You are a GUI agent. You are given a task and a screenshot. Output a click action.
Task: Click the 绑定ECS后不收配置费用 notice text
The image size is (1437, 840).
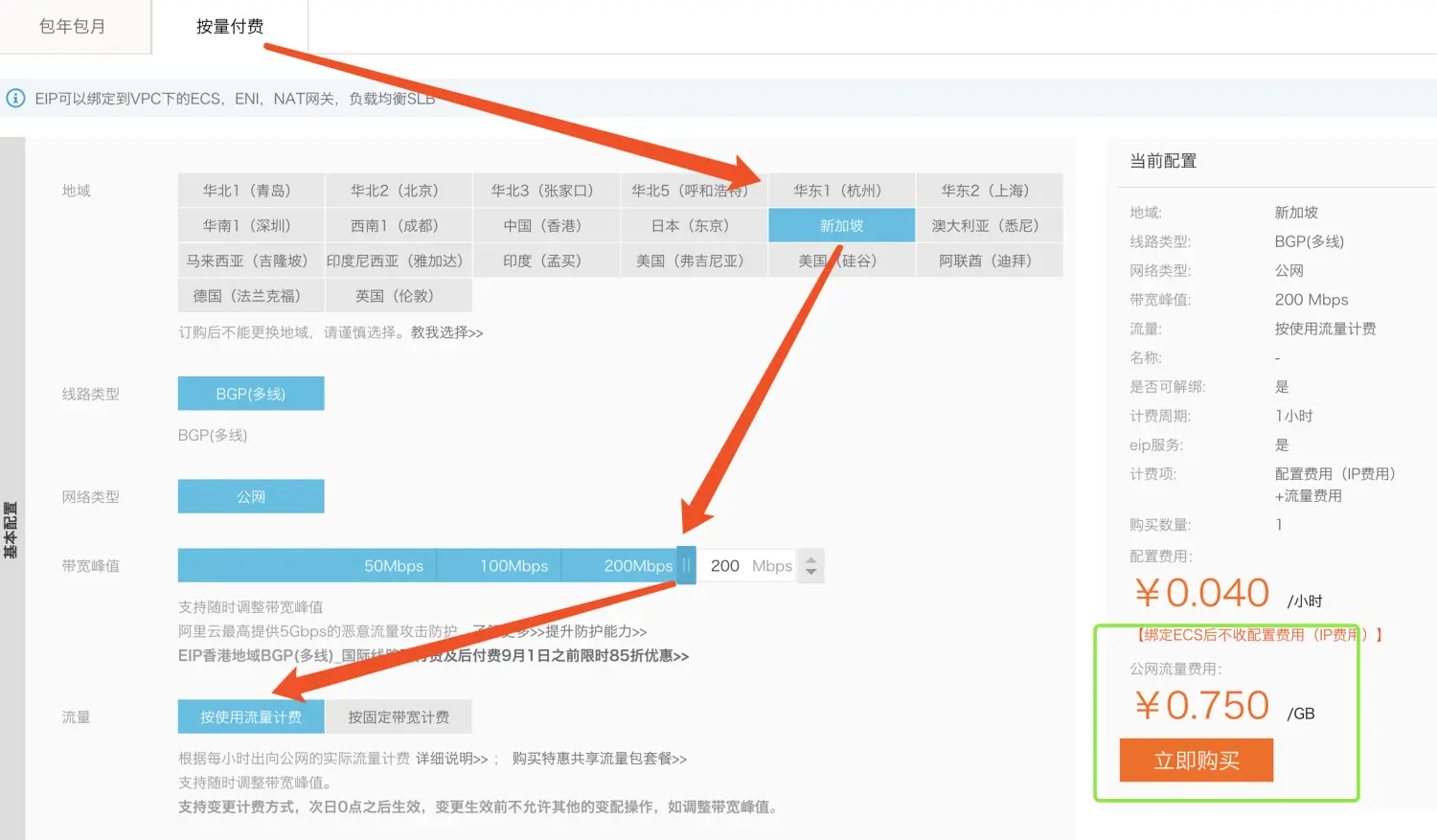click(1259, 635)
